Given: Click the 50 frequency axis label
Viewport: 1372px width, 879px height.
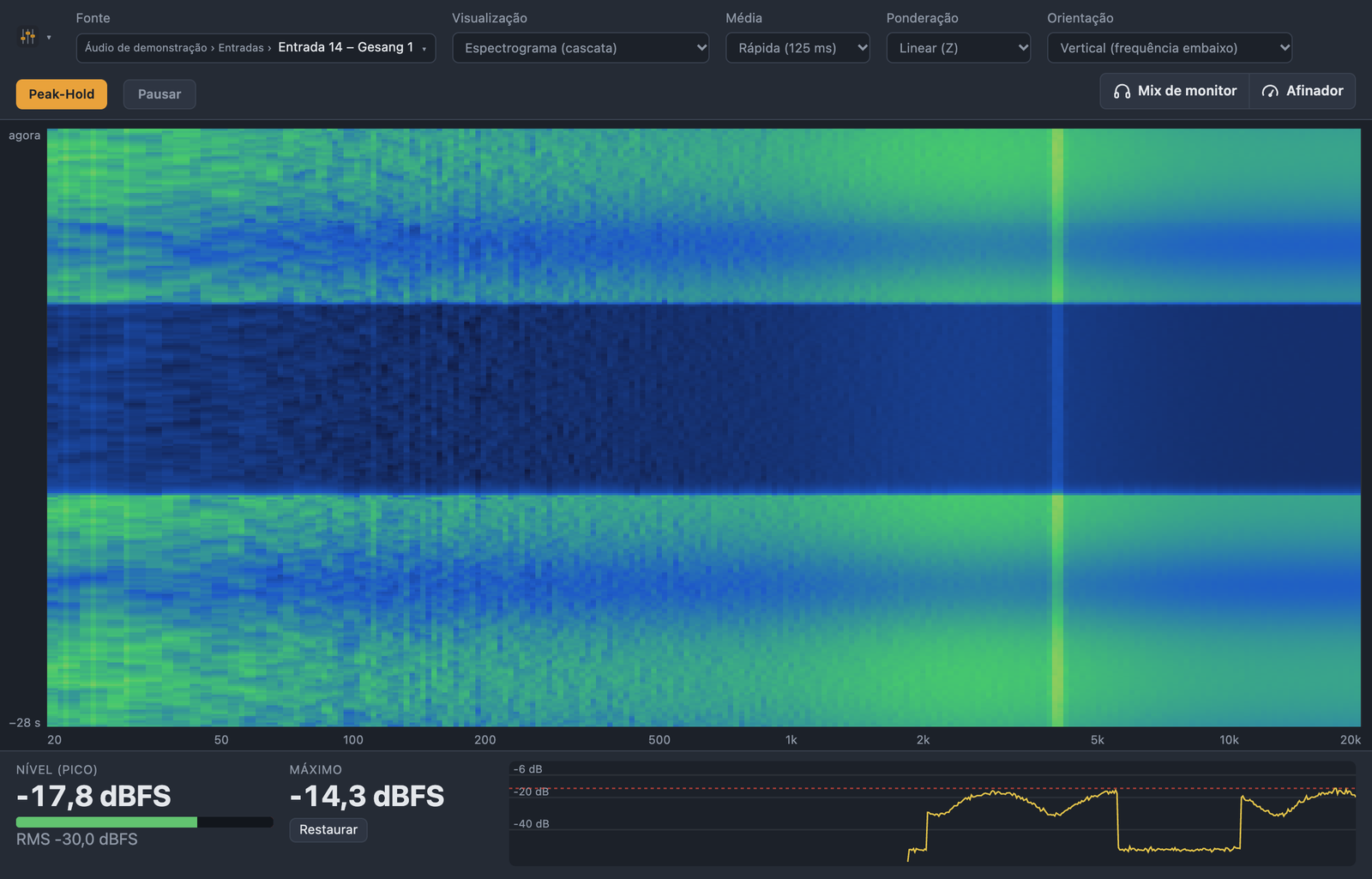Looking at the screenshot, I should pos(221,740).
